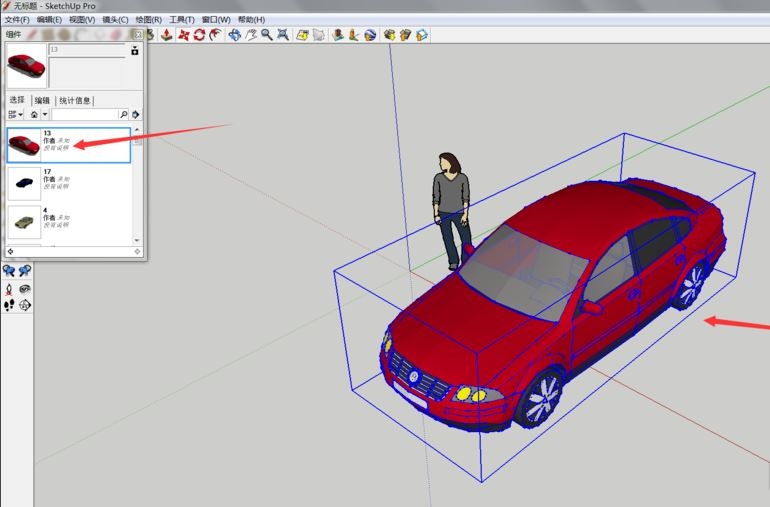
Task: Click the component description text box
Action: coord(87,73)
